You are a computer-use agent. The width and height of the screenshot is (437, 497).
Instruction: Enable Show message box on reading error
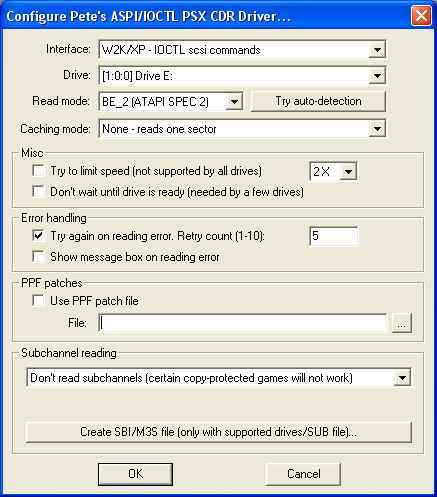click(x=38, y=257)
